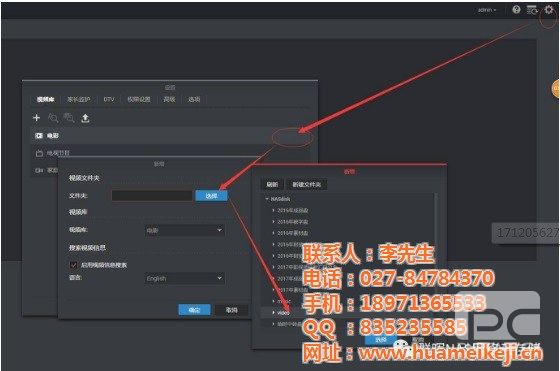Open the admin user menu
Screen dimensions: 560x371
[x=487, y=10]
